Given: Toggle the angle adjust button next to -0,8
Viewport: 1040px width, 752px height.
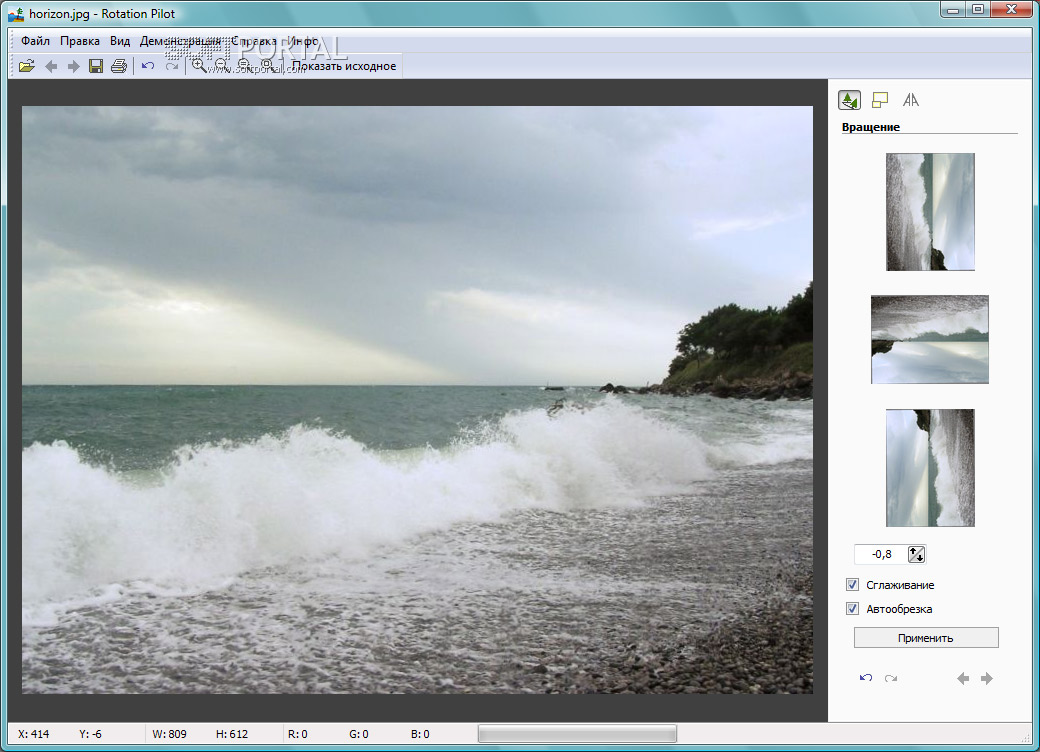Looking at the screenshot, I should click(916, 554).
